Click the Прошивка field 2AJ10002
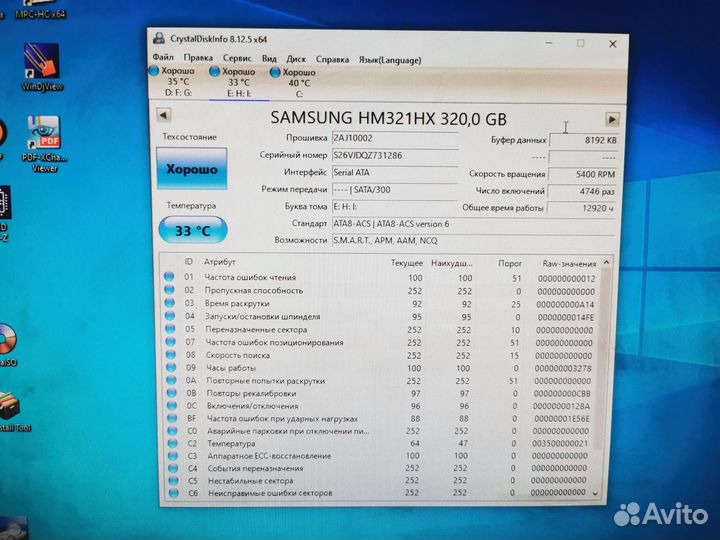720x540 pixels. pyautogui.click(x=395, y=138)
